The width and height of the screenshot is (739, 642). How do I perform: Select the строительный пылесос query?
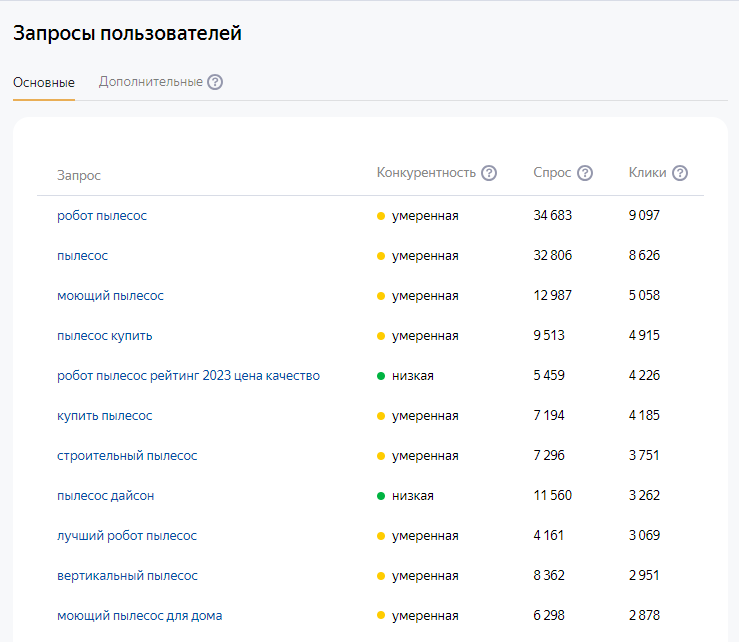pos(127,456)
